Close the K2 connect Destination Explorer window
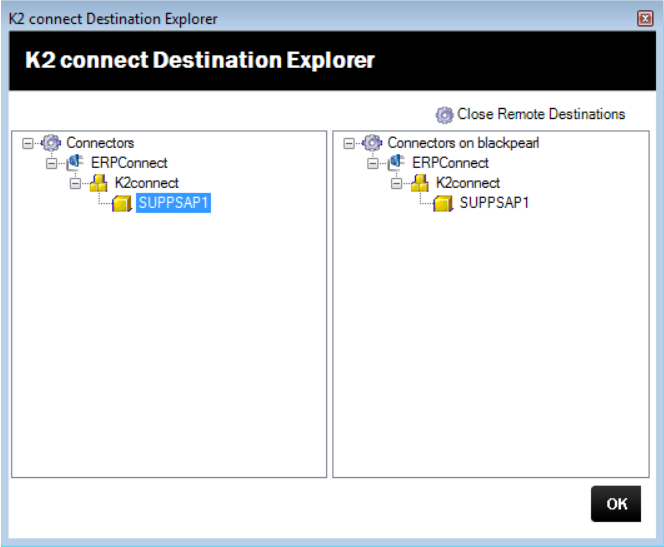 coord(645,19)
